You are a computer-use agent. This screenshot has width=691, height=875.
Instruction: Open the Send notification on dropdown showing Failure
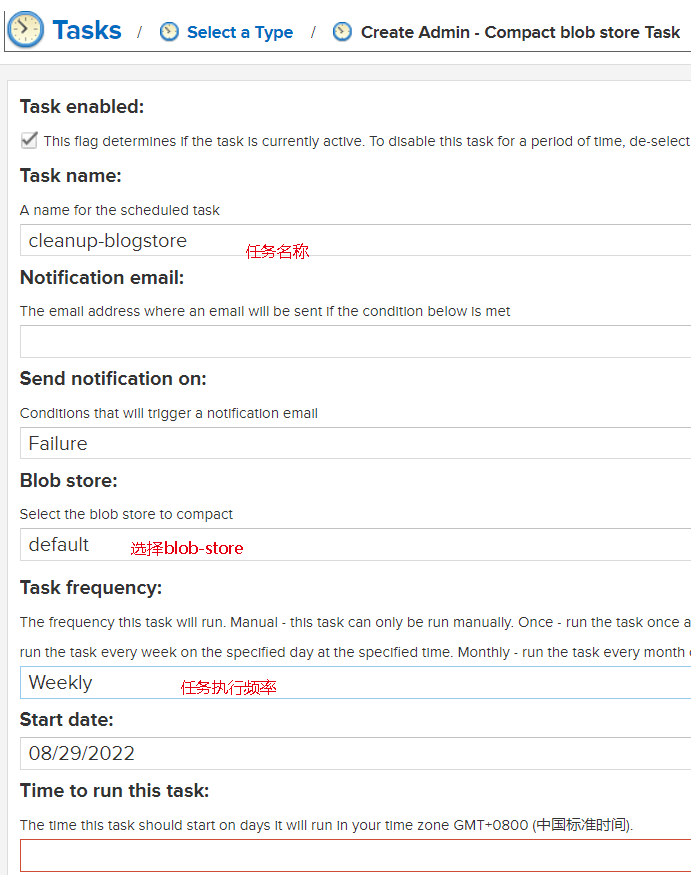click(x=356, y=443)
